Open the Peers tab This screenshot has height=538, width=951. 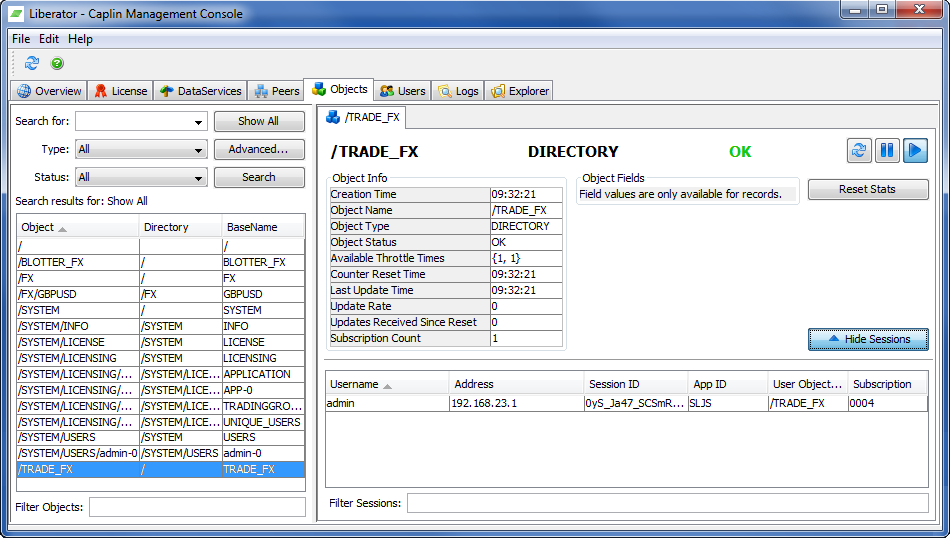pos(277,91)
